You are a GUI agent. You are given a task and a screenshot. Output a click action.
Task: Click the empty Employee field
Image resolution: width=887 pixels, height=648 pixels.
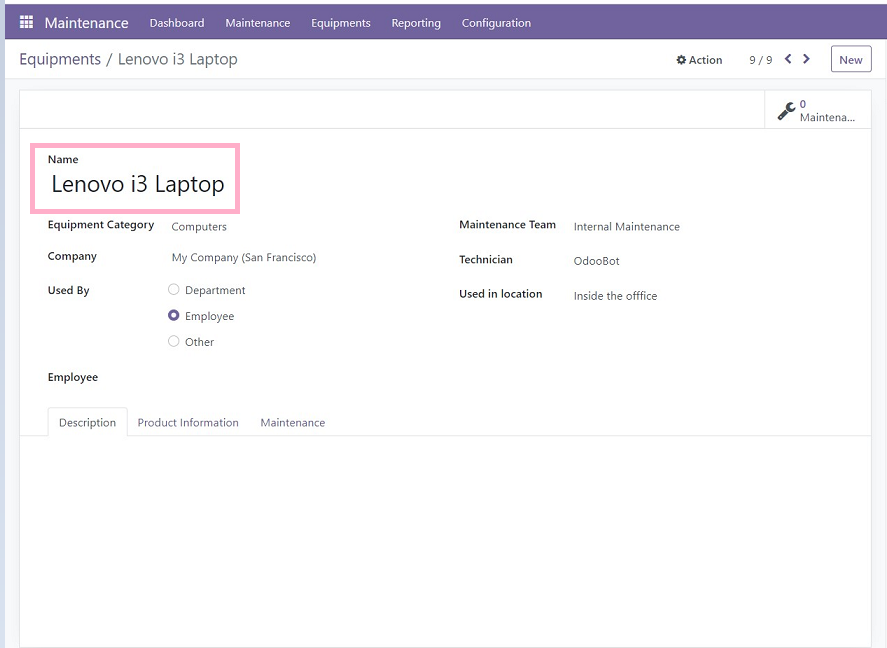pyautogui.click(x=294, y=377)
